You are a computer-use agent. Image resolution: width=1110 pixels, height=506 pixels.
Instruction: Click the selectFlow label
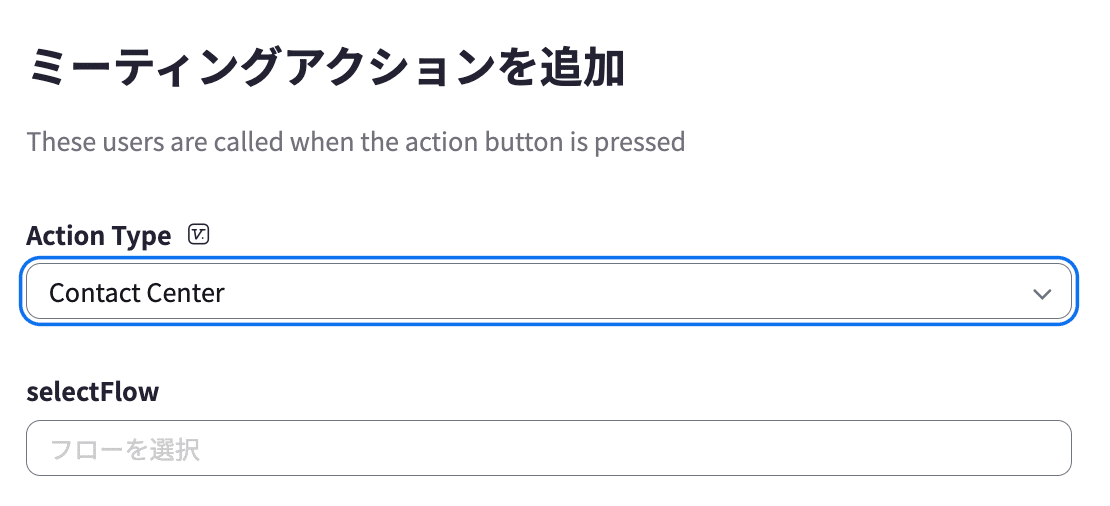[x=93, y=391]
